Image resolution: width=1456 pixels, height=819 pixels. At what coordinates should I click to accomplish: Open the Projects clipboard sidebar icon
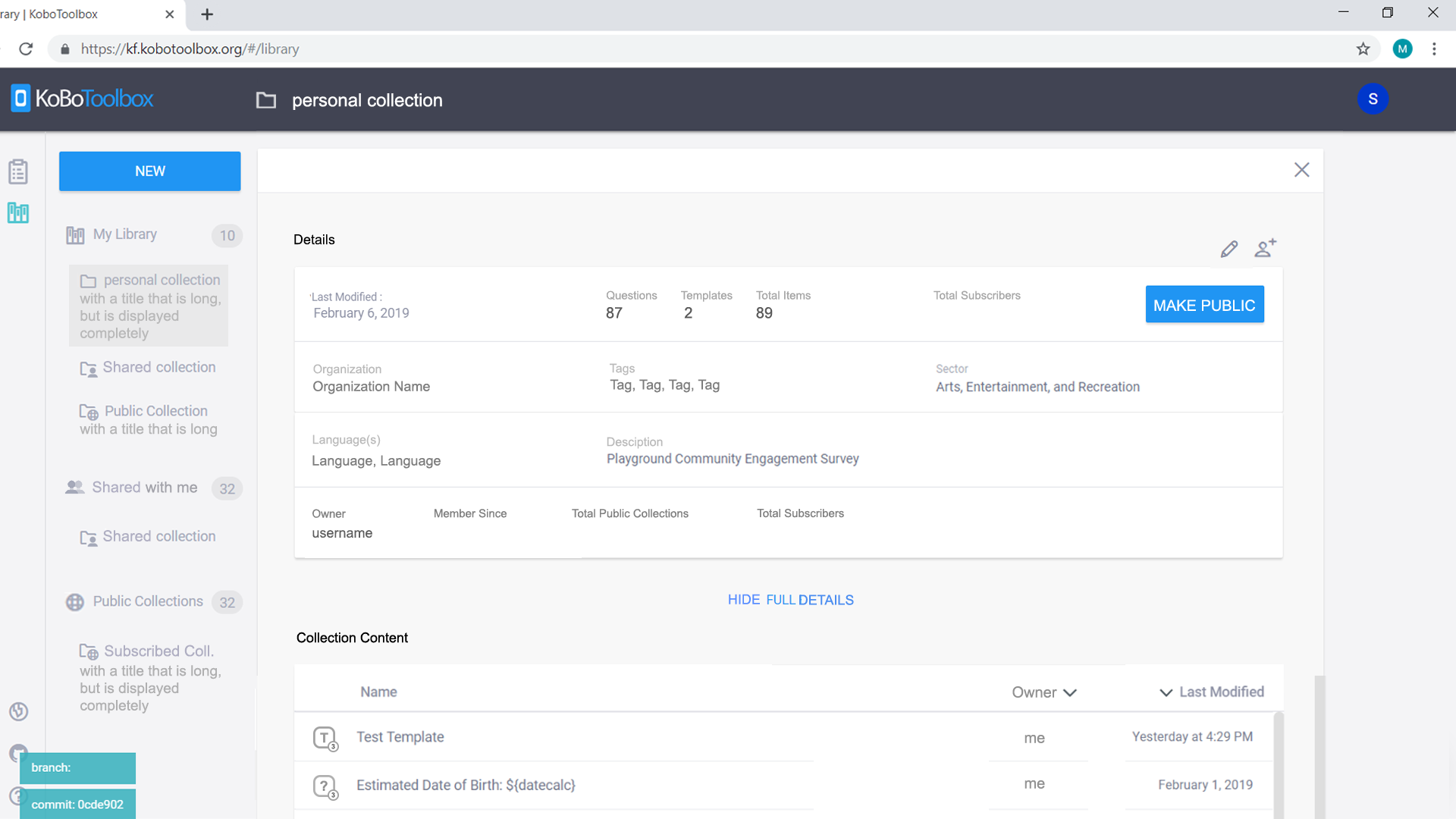[18, 172]
